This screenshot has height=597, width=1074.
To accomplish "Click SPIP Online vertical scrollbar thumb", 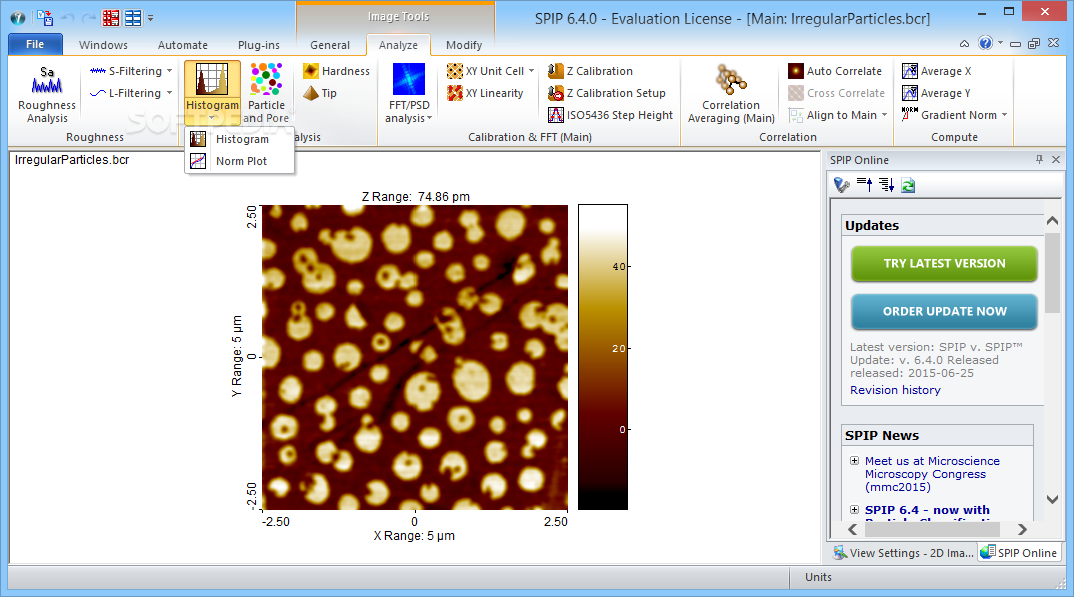I will [x=1052, y=272].
